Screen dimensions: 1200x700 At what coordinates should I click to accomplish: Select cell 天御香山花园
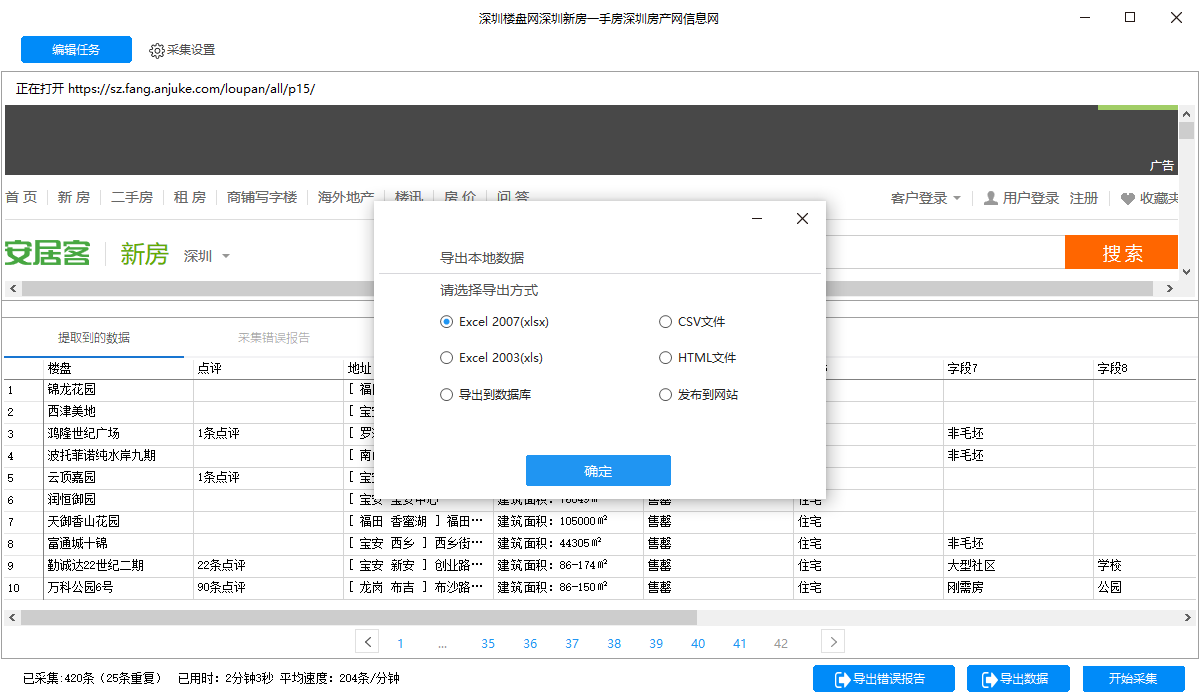[118, 521]
